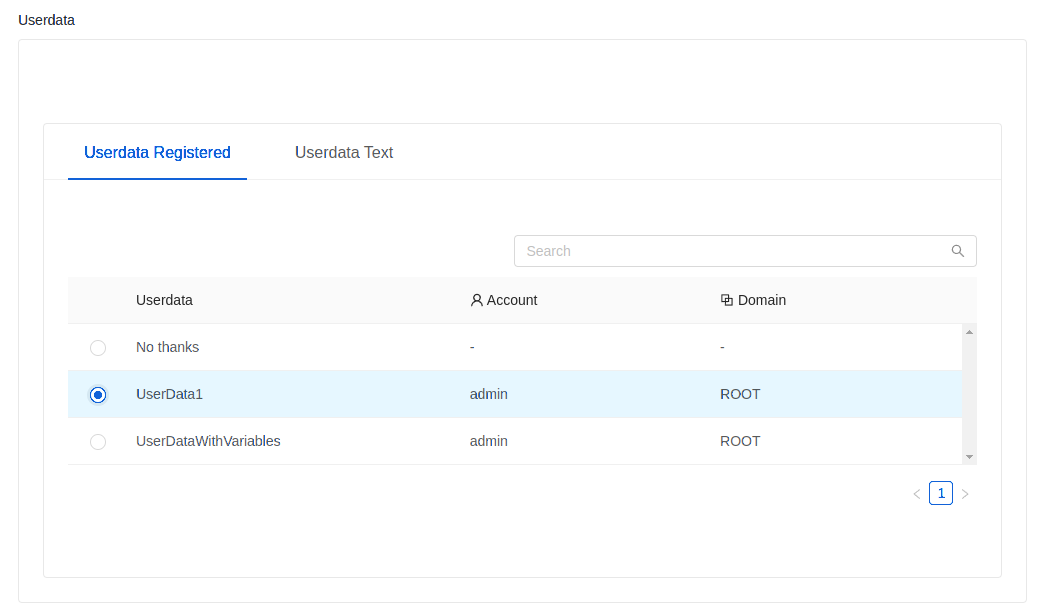Switch to the Userdata Text tab

344,153
